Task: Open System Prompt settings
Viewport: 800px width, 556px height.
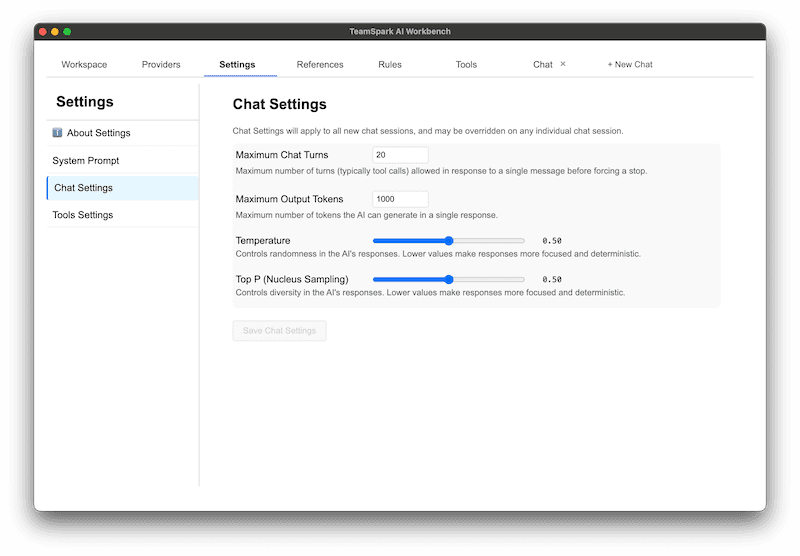Action: [122, 161]
